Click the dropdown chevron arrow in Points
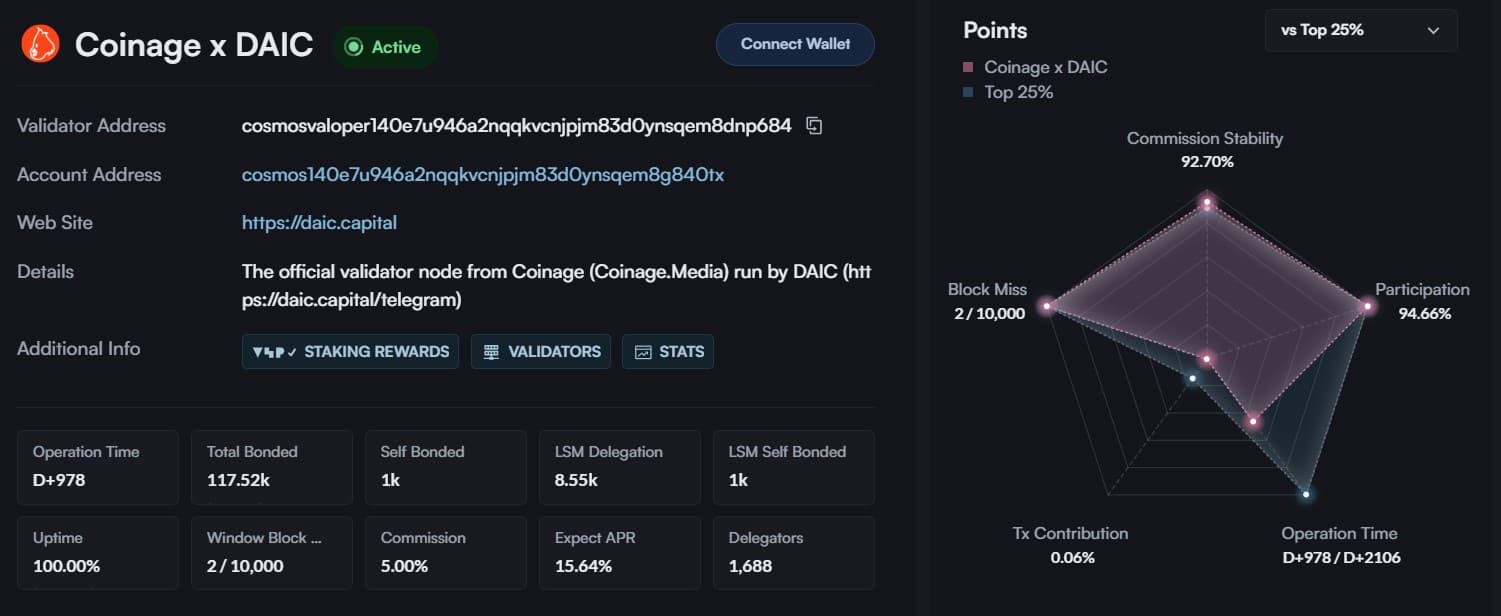Viewport: 1501px width, 616px height. [x=1433, y=31]
